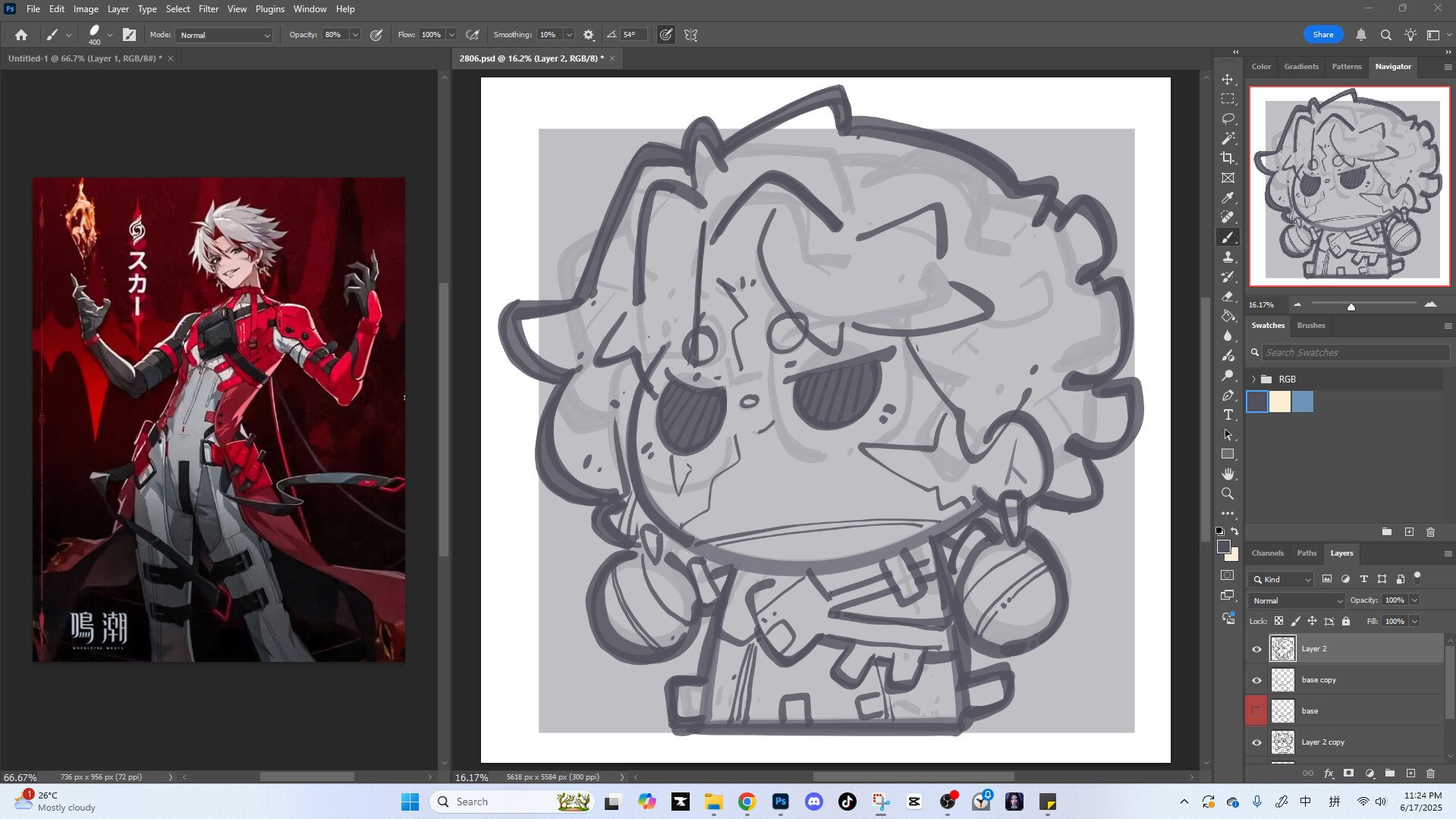Select the Spot Healing Brush tool
This screenshot has width=1456, height=819.
click(x=1228, y=217)
